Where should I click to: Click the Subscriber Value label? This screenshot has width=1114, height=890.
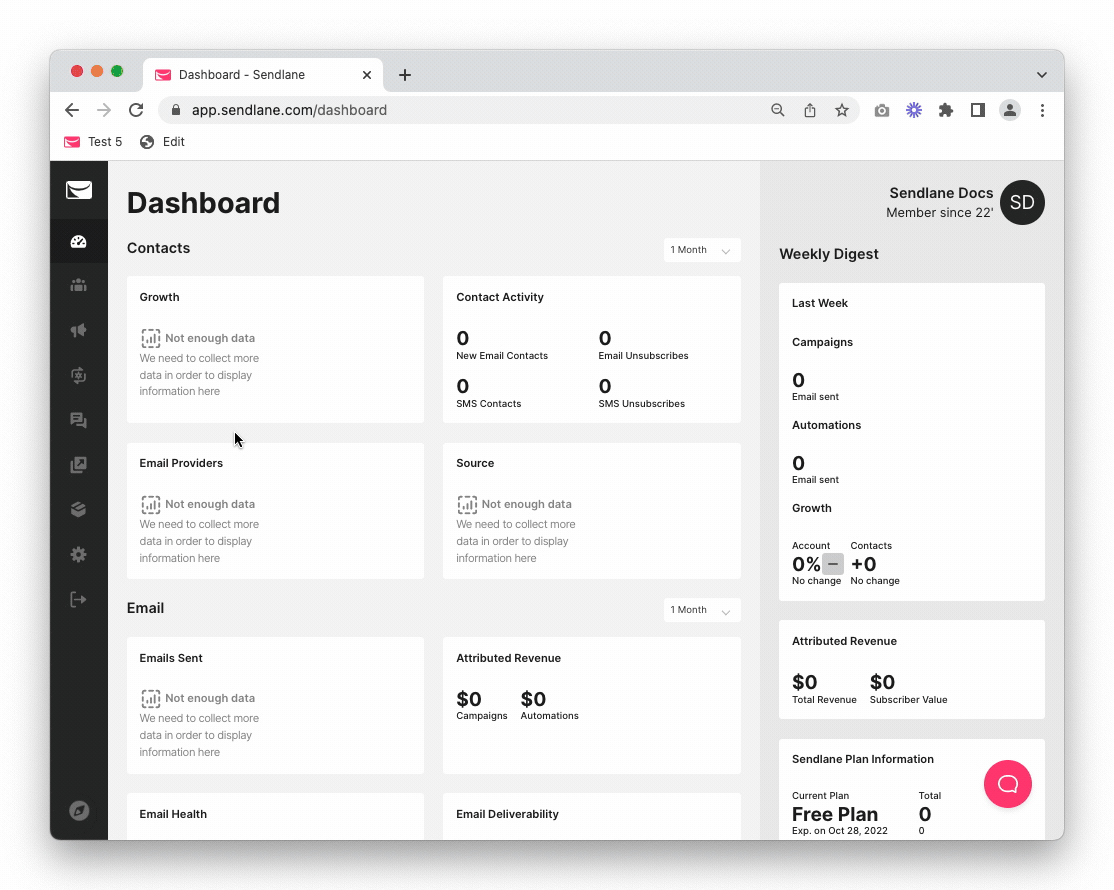908,700
